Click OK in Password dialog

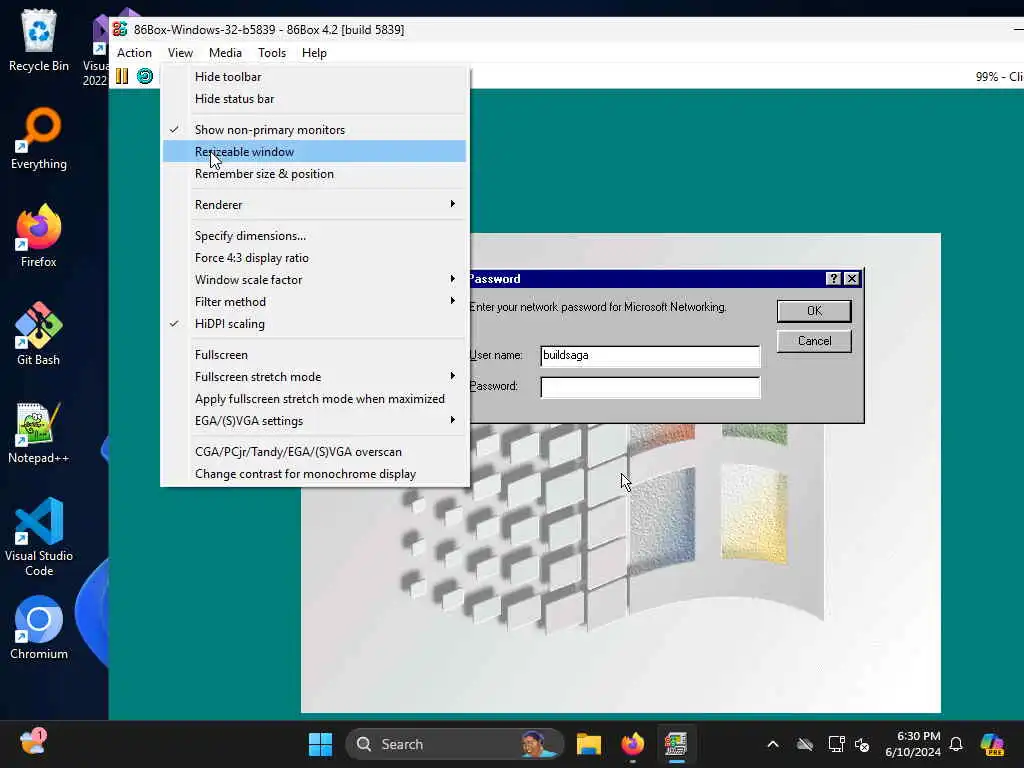click(814, 311)
